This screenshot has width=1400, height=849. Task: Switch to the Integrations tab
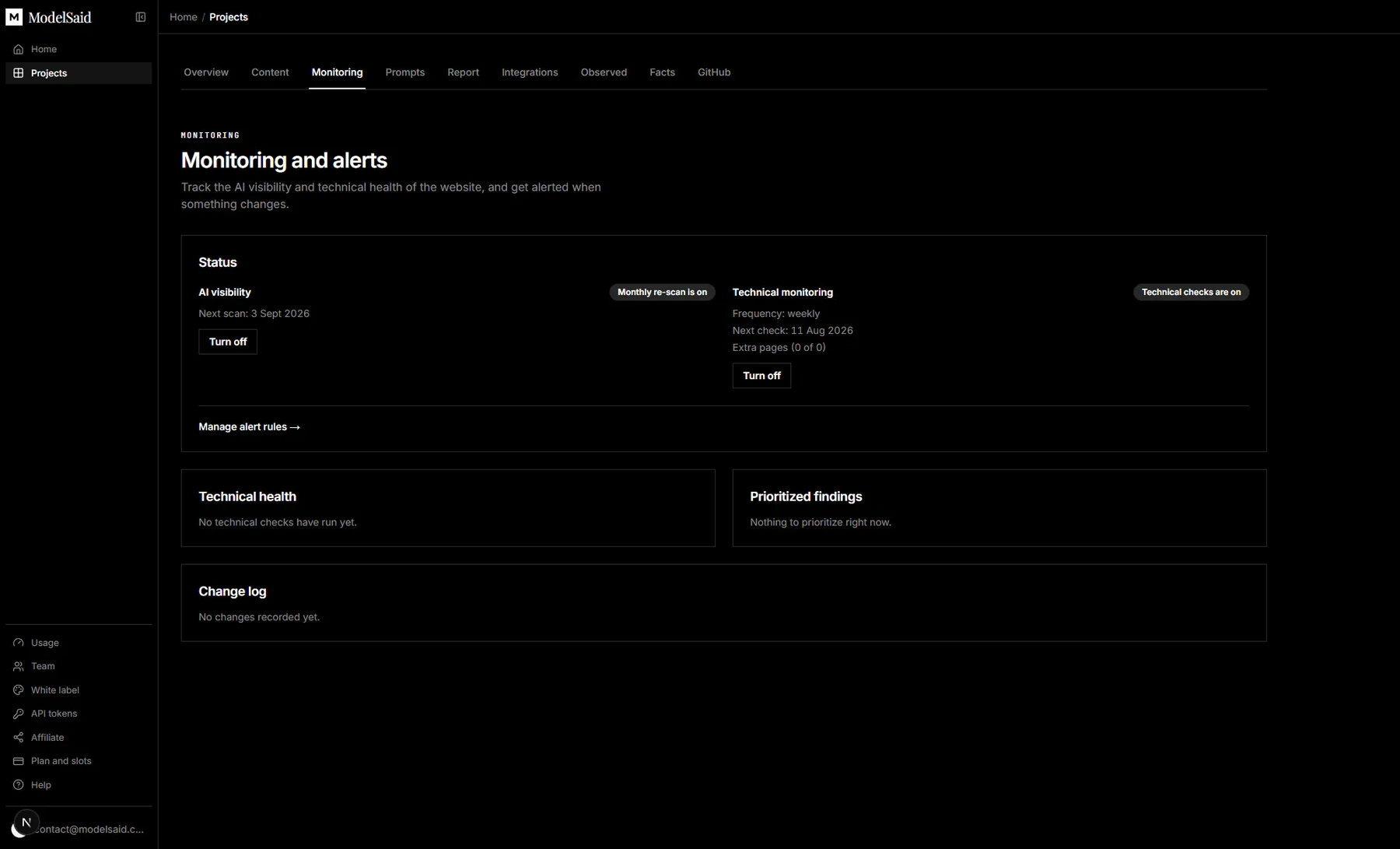[x=530, y=72]
